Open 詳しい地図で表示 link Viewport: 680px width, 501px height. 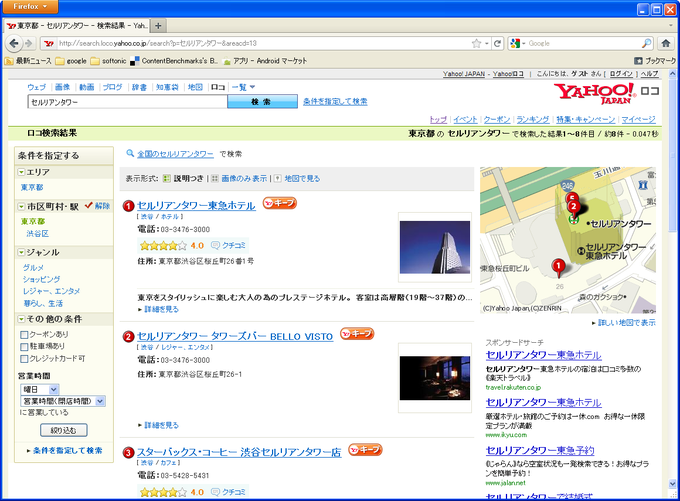627,323
